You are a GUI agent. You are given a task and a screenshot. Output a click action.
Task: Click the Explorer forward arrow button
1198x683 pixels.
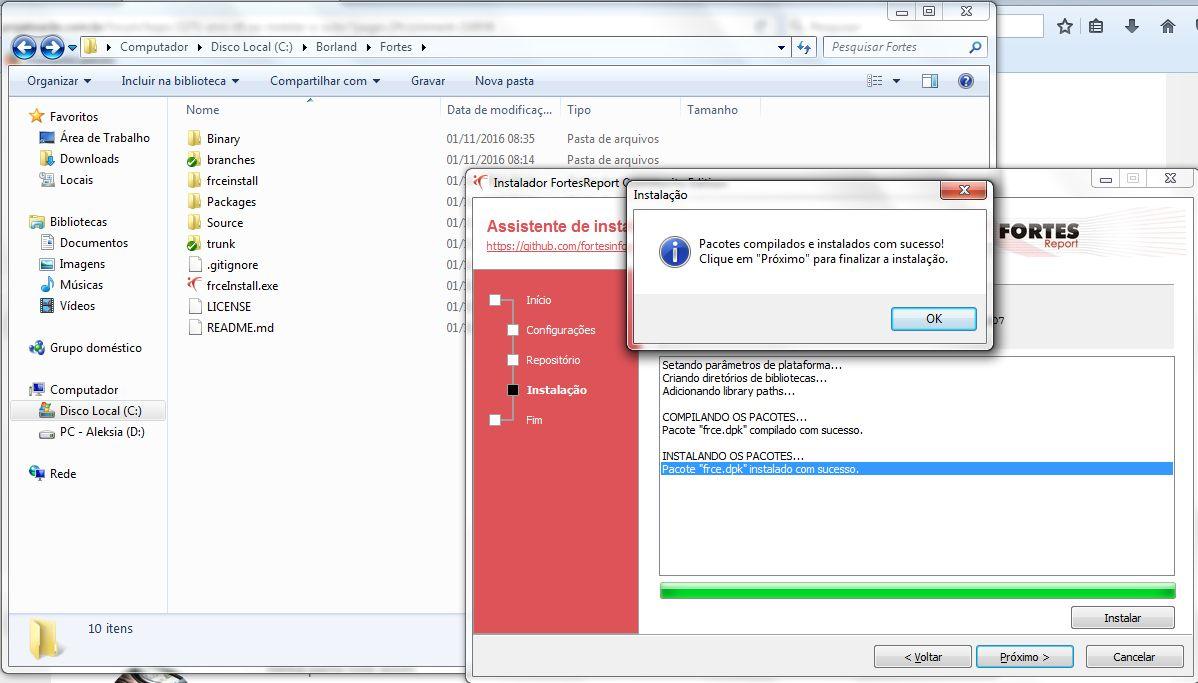point(52,47)
